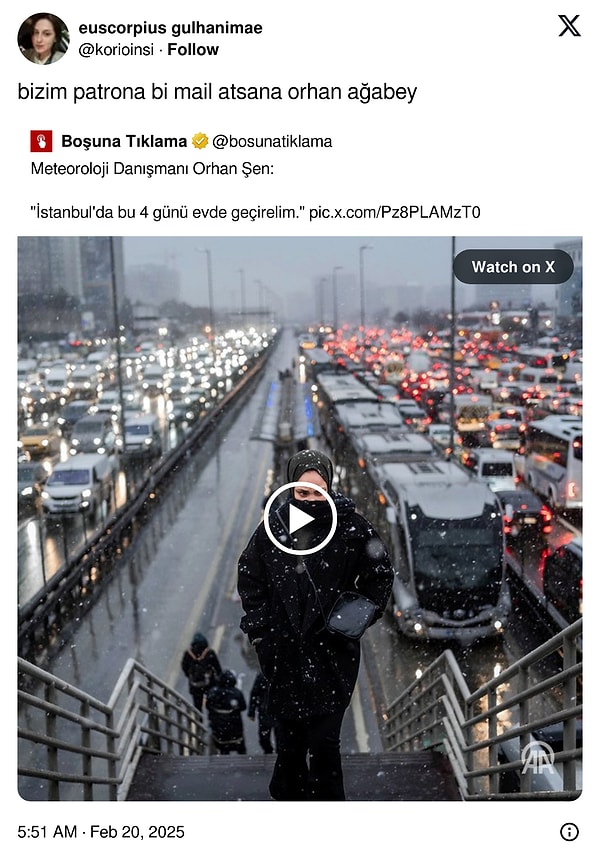600x862 pixels.
Task: Open the Boşuna Tıklama account name
Action: pyautogui.click(x=124, y=141)
